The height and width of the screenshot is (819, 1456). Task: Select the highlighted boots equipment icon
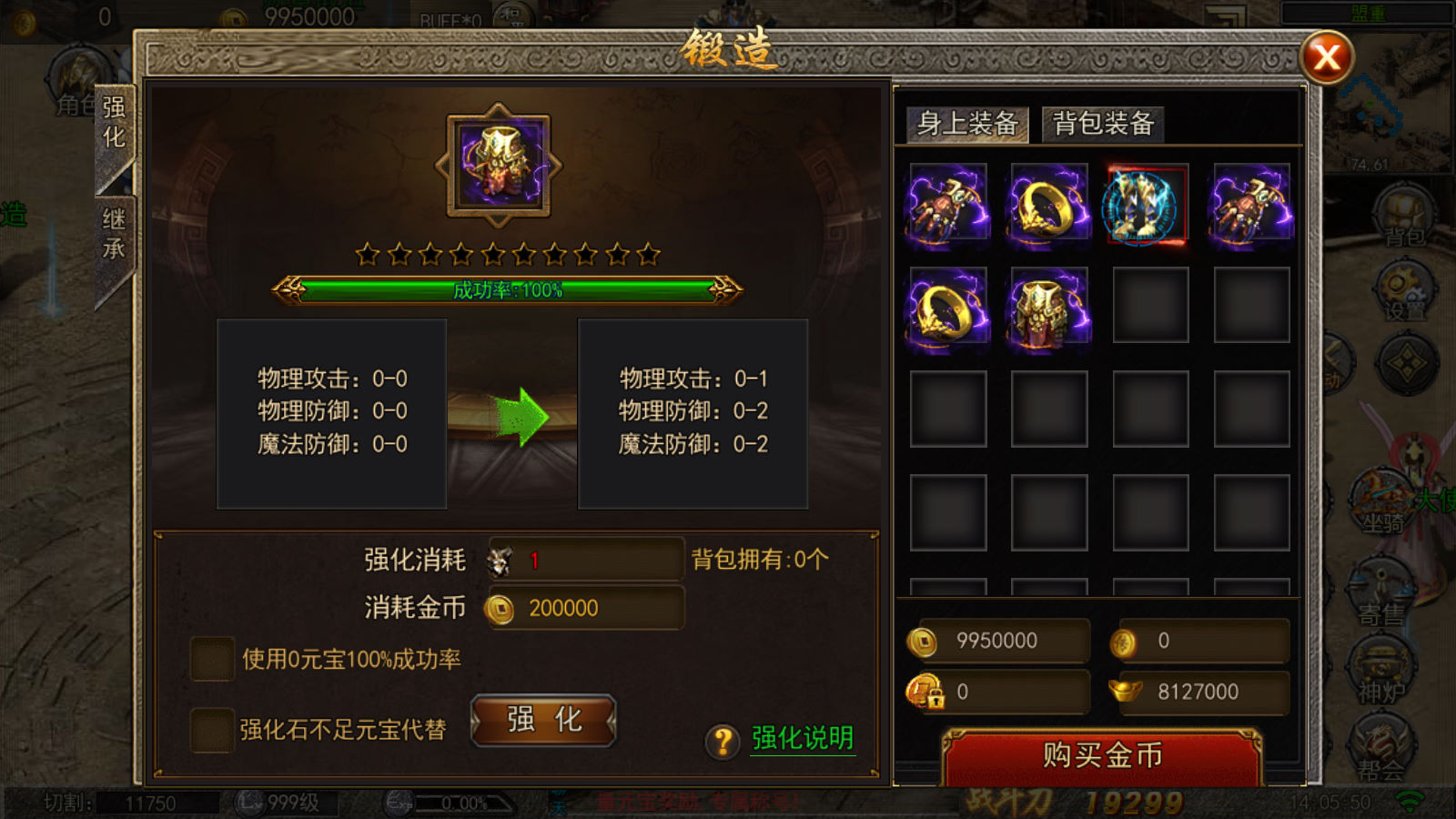coord(1149,205)
